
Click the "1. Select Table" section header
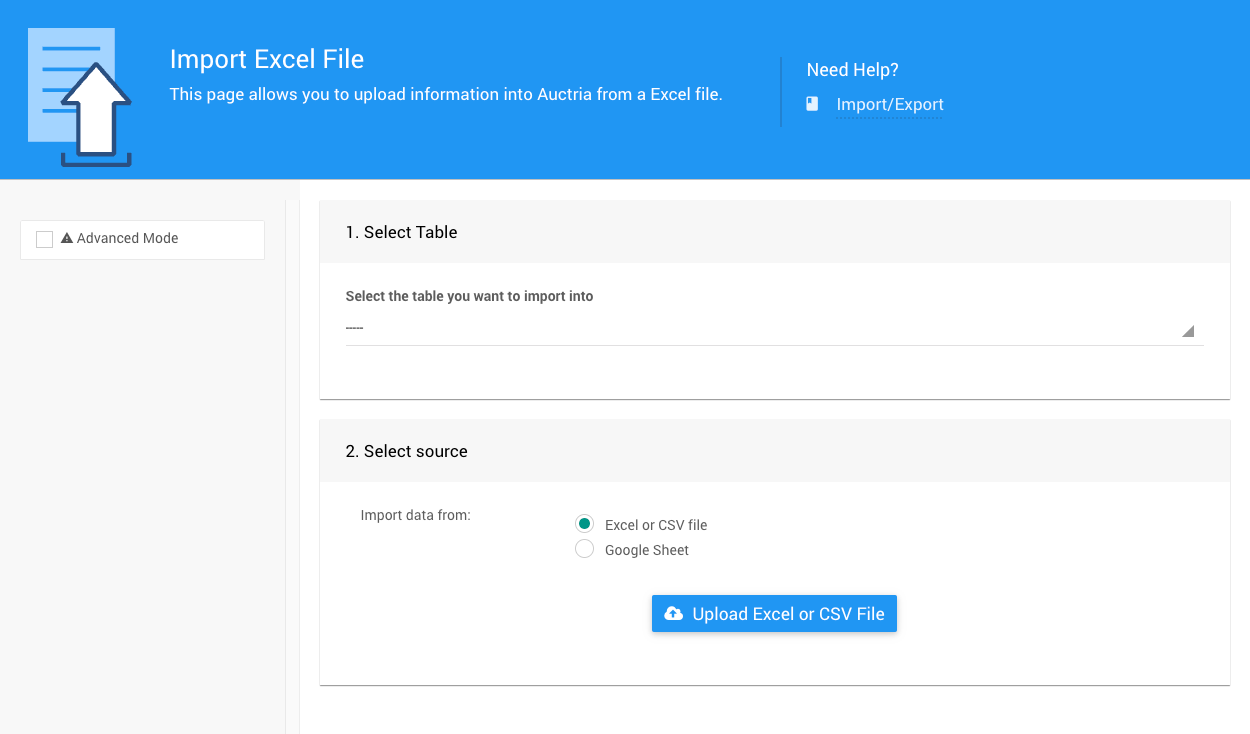coord(401,232)
